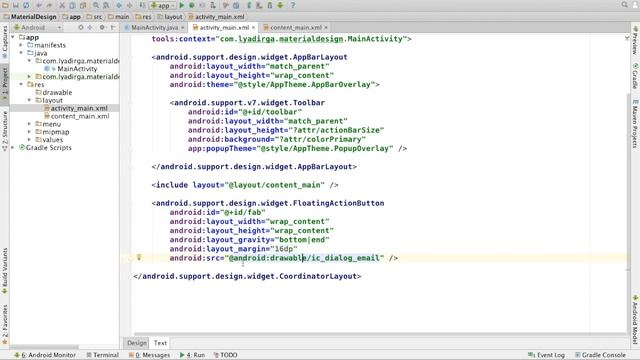Click the MaterialDesign breadcrumb in the navigation bar

pyautogui.click(x=30, y=17)
